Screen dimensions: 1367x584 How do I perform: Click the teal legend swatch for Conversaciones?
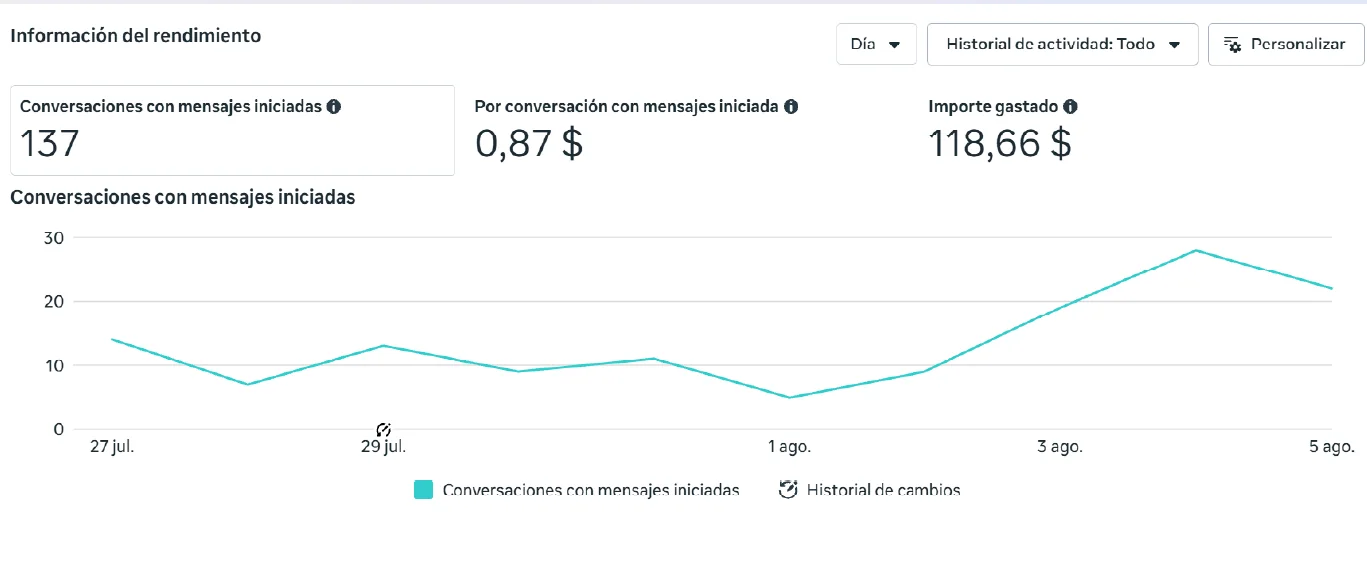(x=424, y=490)
